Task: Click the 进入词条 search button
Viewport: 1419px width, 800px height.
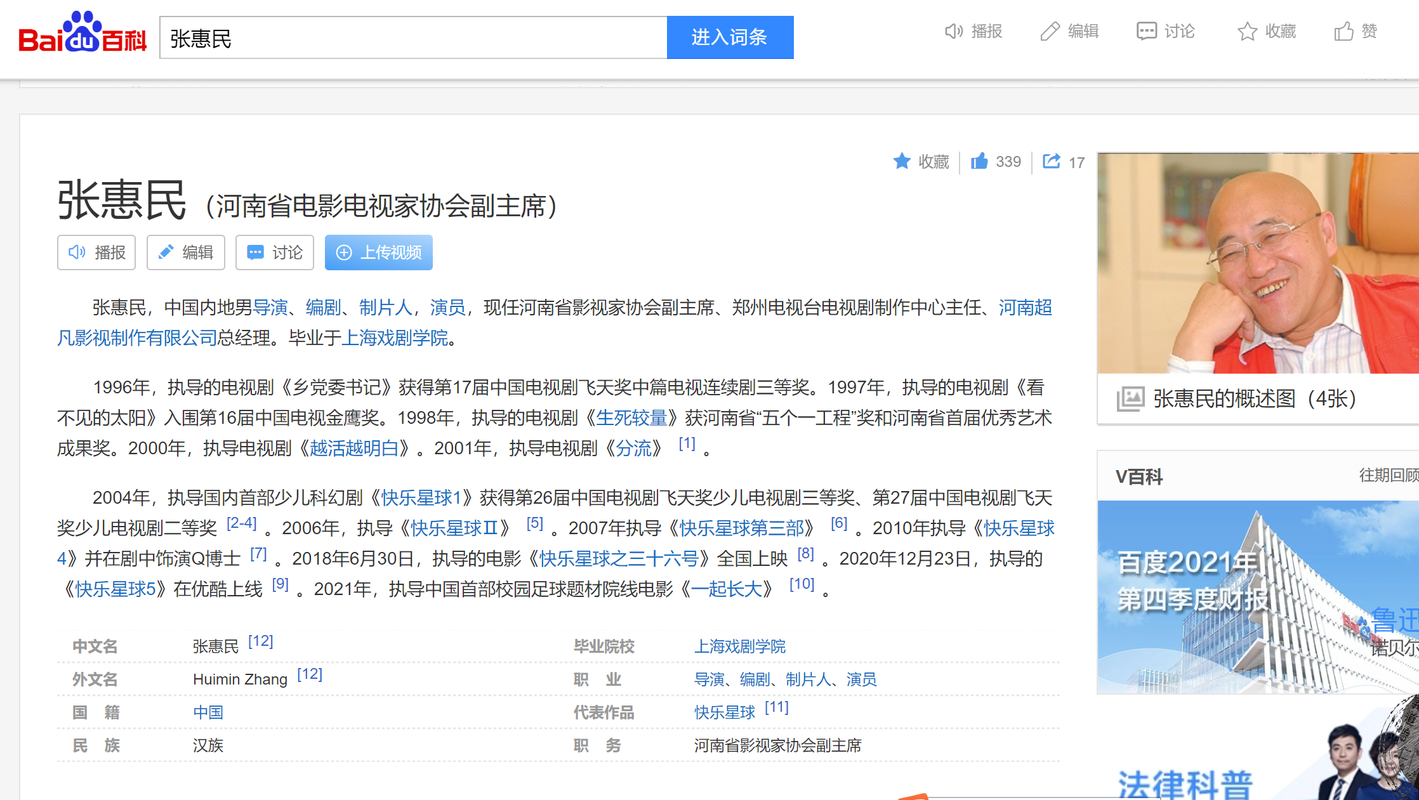Action: coord(730,36)
